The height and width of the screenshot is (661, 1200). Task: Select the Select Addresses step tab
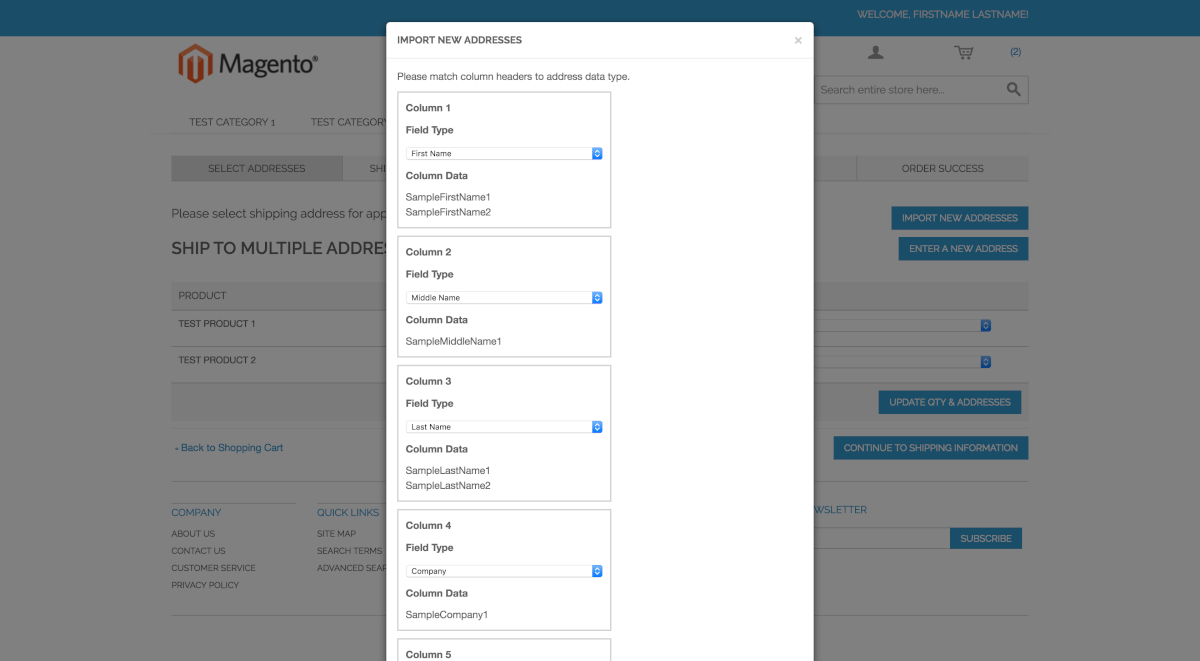256,169
